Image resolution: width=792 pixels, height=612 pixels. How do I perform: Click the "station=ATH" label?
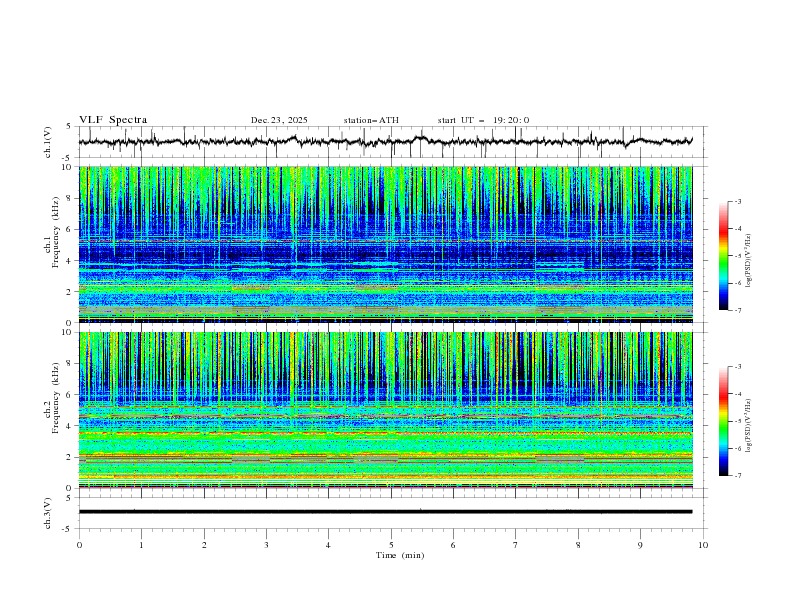[371, 120]
